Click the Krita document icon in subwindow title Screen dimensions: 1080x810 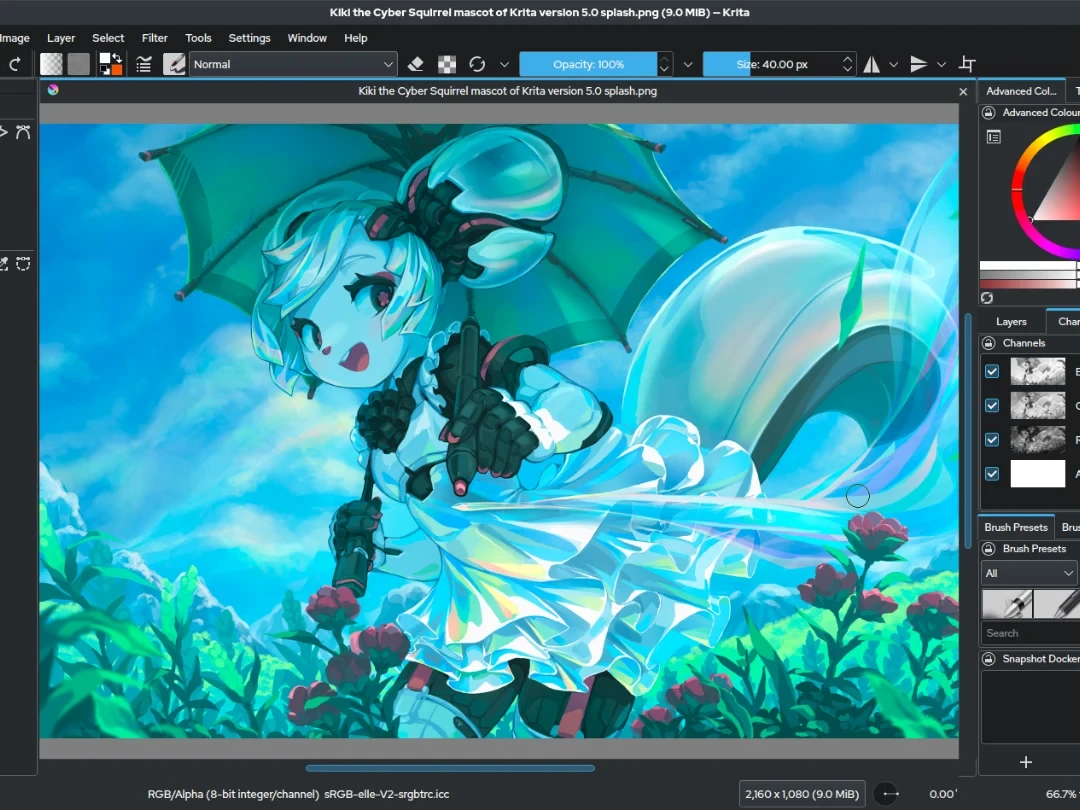(x=53, y=90)
